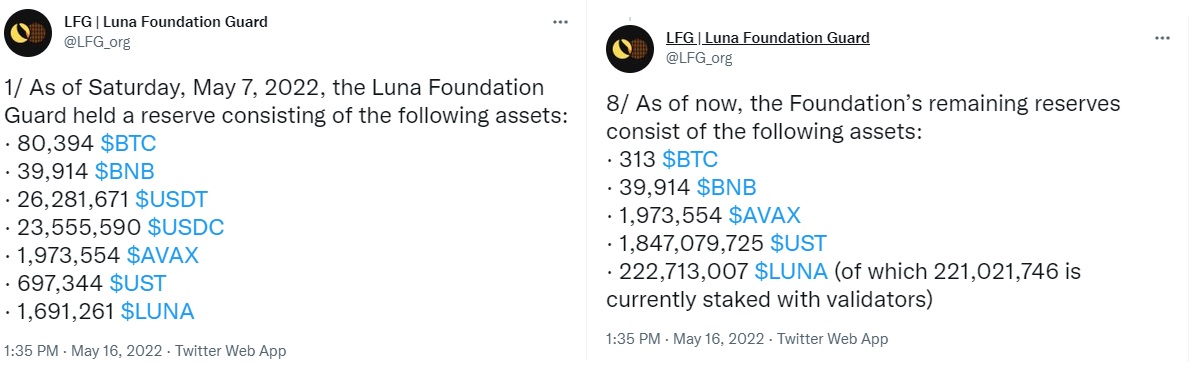This screenshot has height=372, width=1204.
Task: Open the $USDT cashtag link
Action: click(179, 199)
